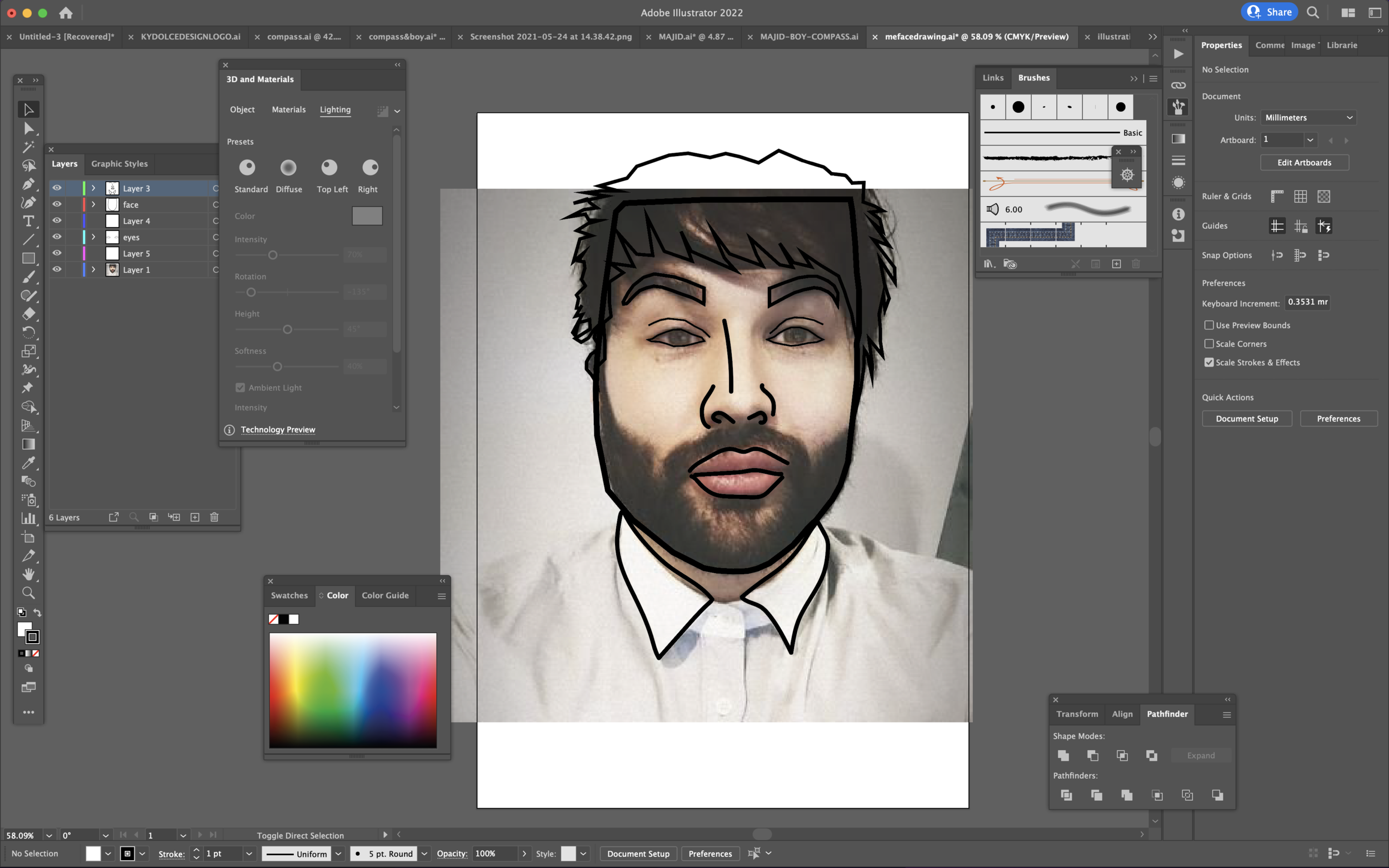Enable Use Preview Bounds checkbox
The width and height of the screenshot is (1389, 868).
tap(1208, 325)
